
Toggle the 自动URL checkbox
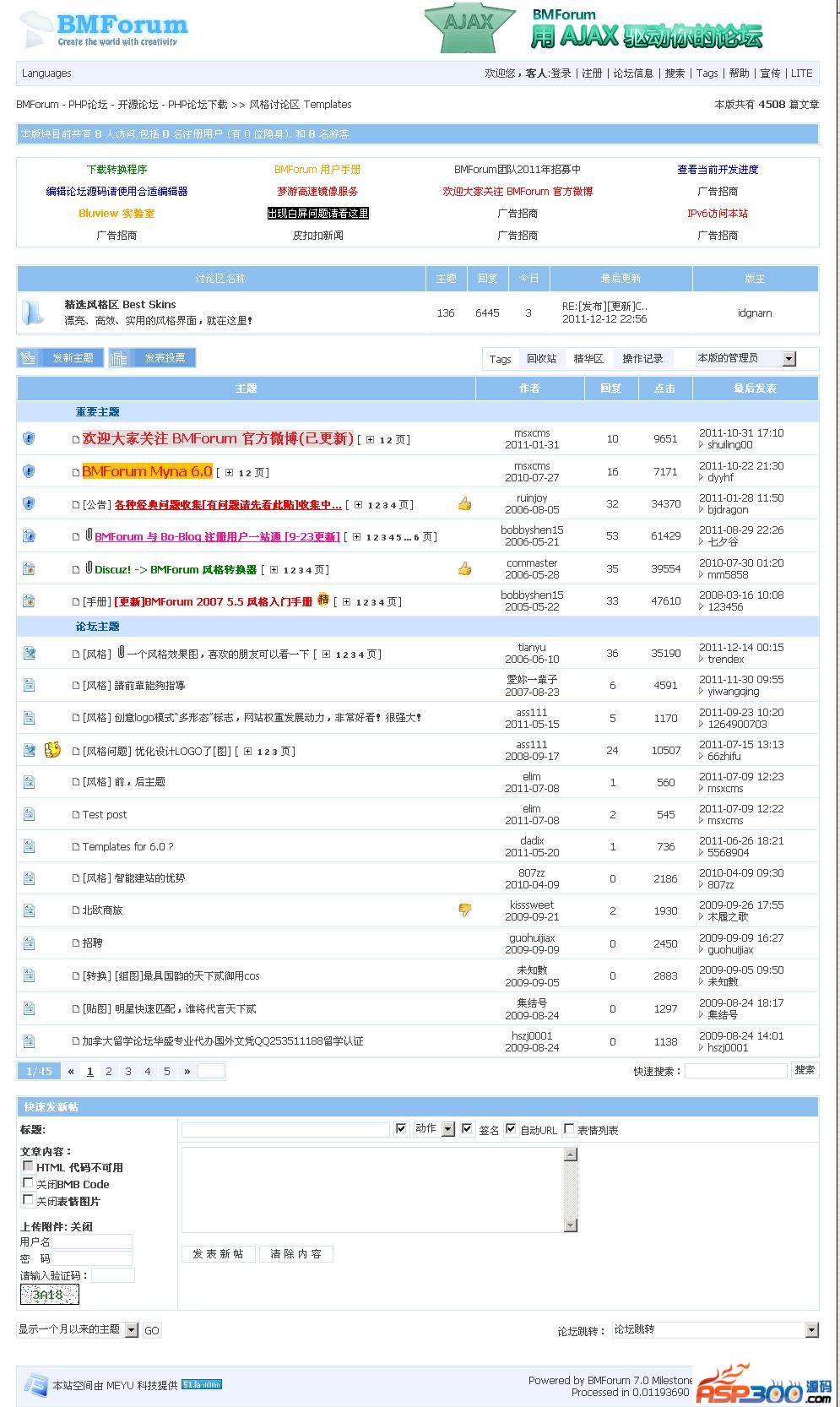click(x=511, y=1128)
